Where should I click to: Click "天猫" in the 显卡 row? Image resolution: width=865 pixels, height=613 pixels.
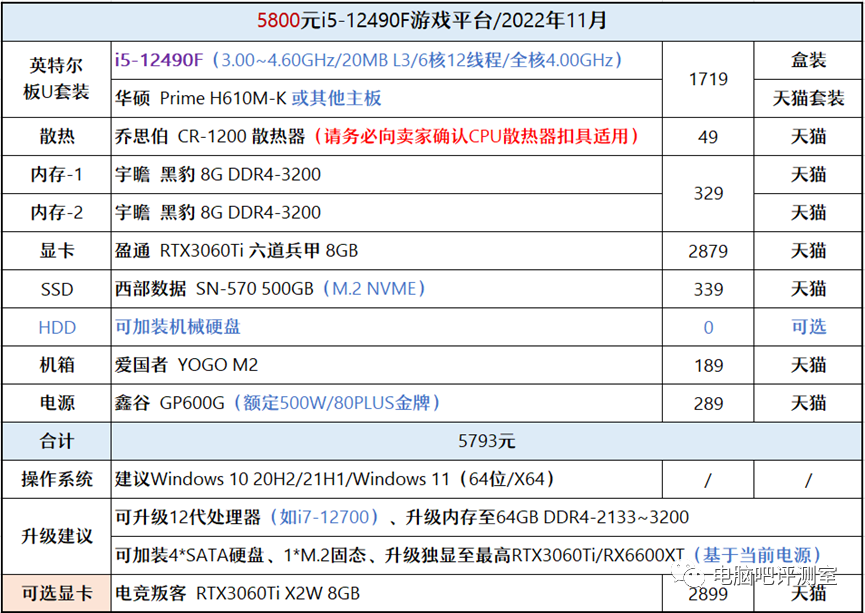point(808,250)
